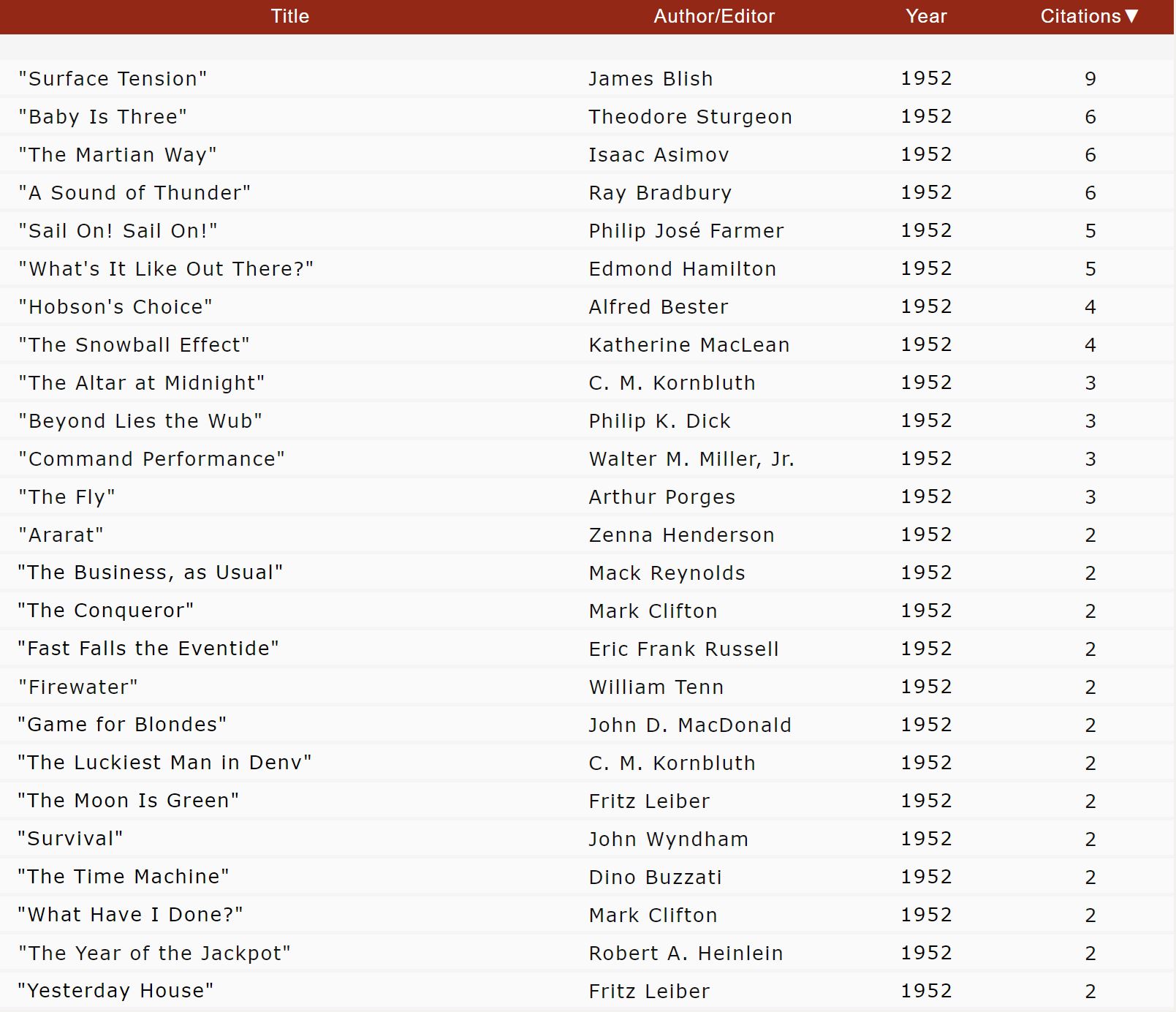Click the citation count for "Surface Tension"

coord(1090,78)
